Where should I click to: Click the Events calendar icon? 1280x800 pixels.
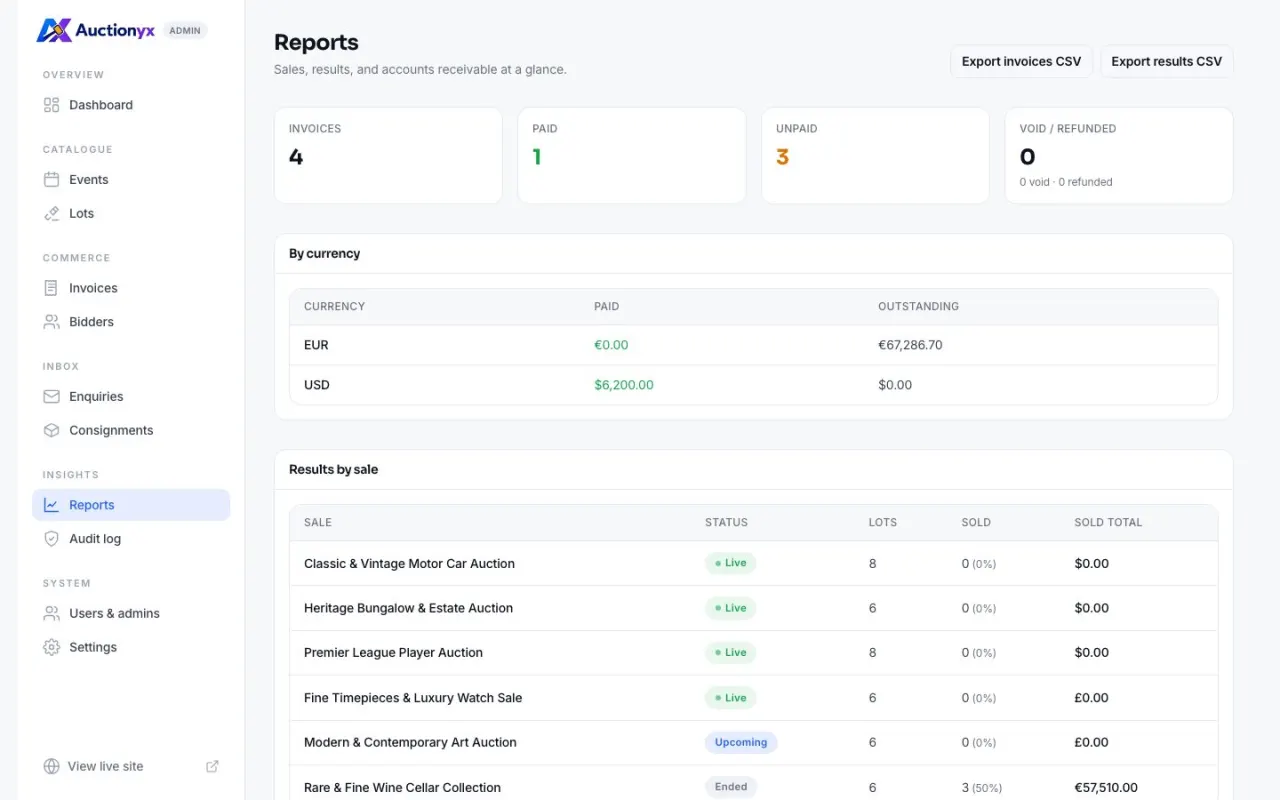52,180
